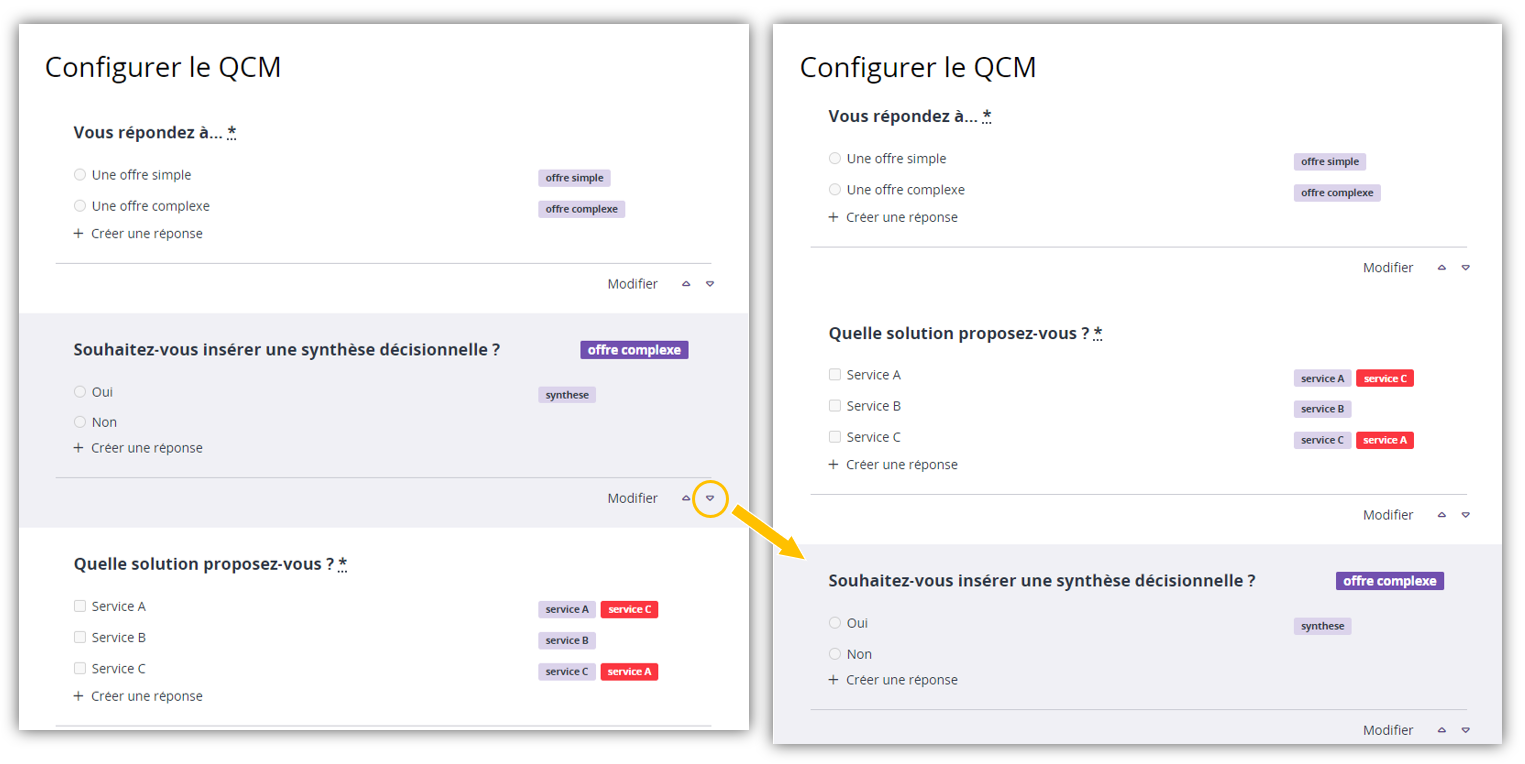The width and height of the screenshot is (1525, 764).
Task: Check the 'Service B' checkbox in right panel
Action: (x=835, y=406)
